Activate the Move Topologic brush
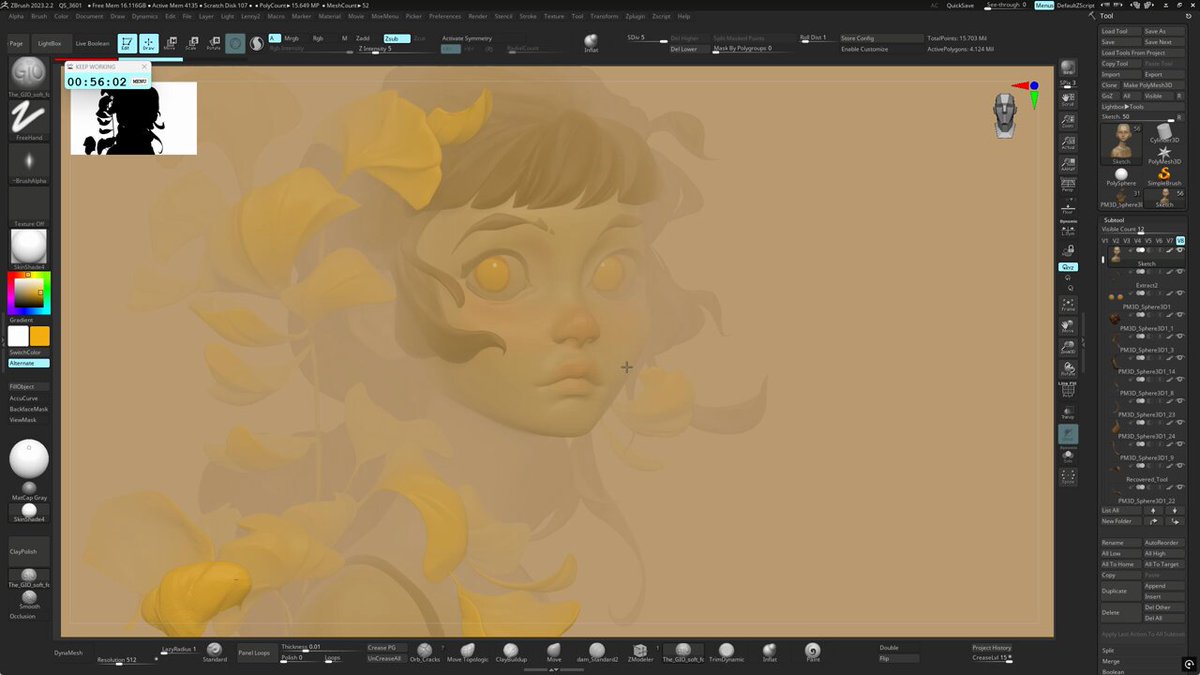1200x675 pixels. [x=468, y=650]
